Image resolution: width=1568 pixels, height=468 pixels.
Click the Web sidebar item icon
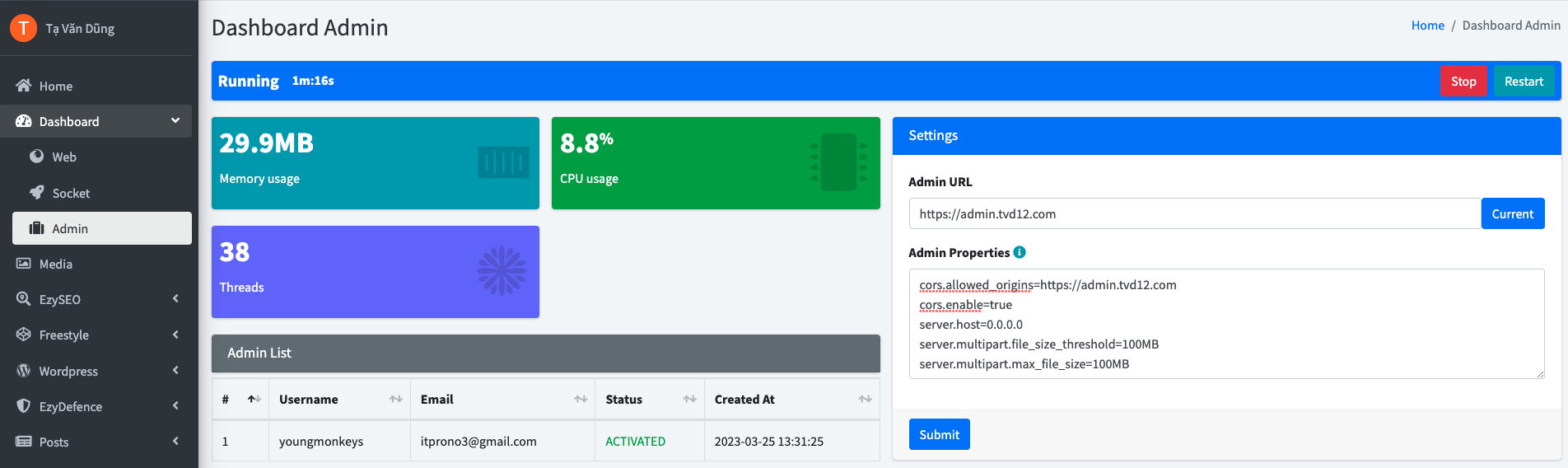[36, 157]
